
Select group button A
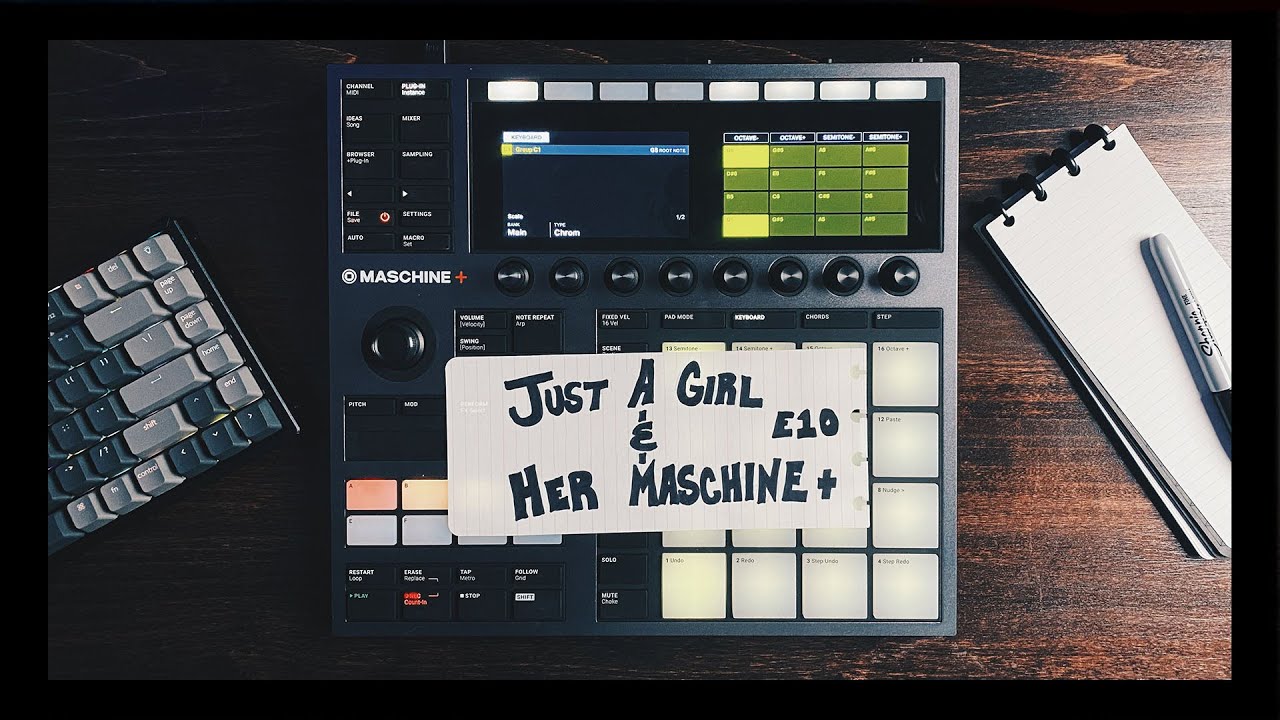click(371, 495)
